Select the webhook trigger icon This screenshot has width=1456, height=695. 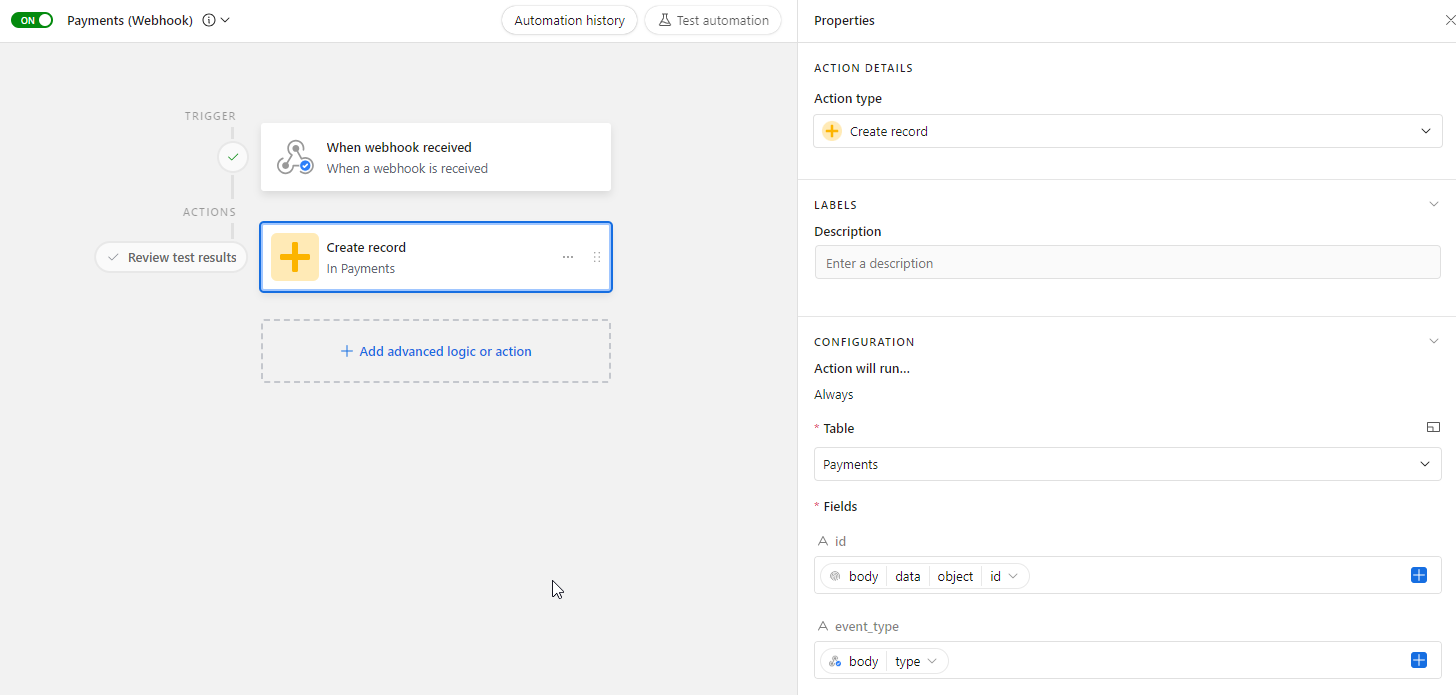[295, 158]
